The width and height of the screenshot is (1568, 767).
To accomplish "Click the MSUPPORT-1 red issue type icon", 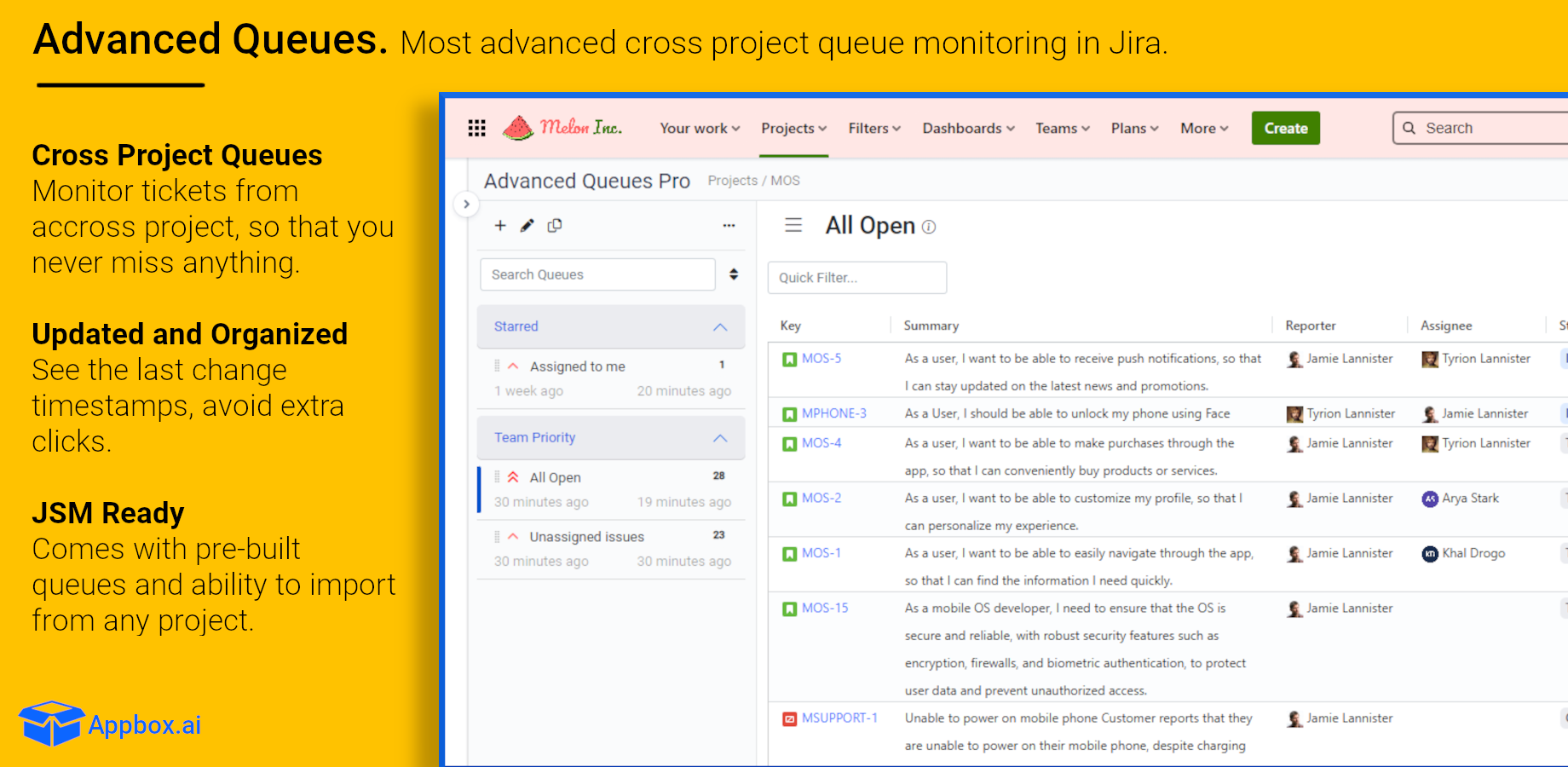I will tap(789, 718).
